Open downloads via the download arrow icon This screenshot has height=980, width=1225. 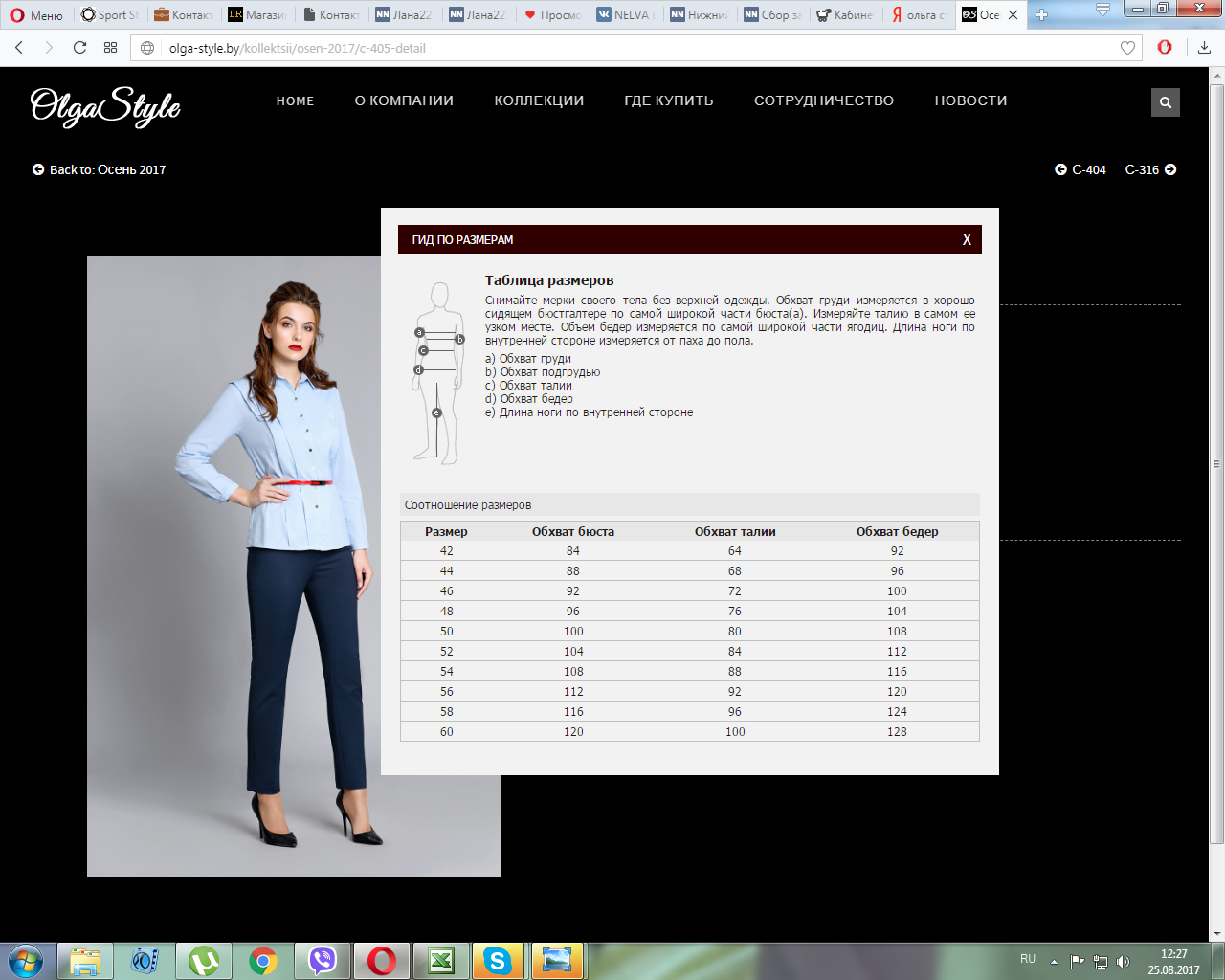click(x=1204, y=48)
